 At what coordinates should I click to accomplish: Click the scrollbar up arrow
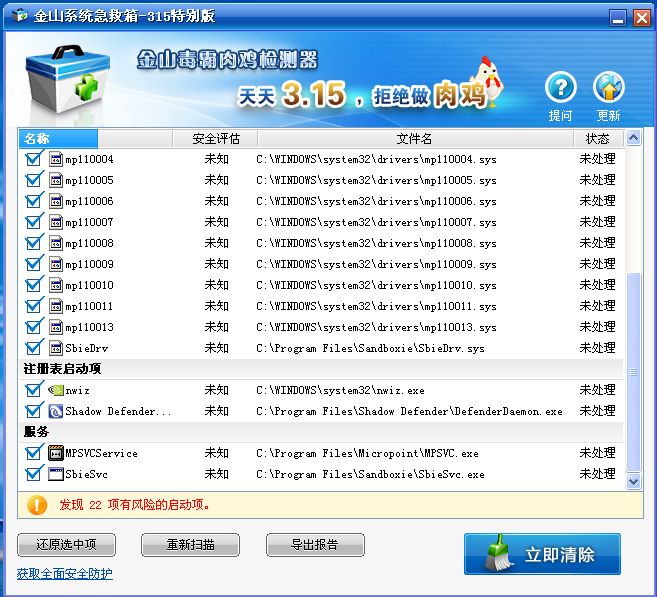[x=634, y=138]
